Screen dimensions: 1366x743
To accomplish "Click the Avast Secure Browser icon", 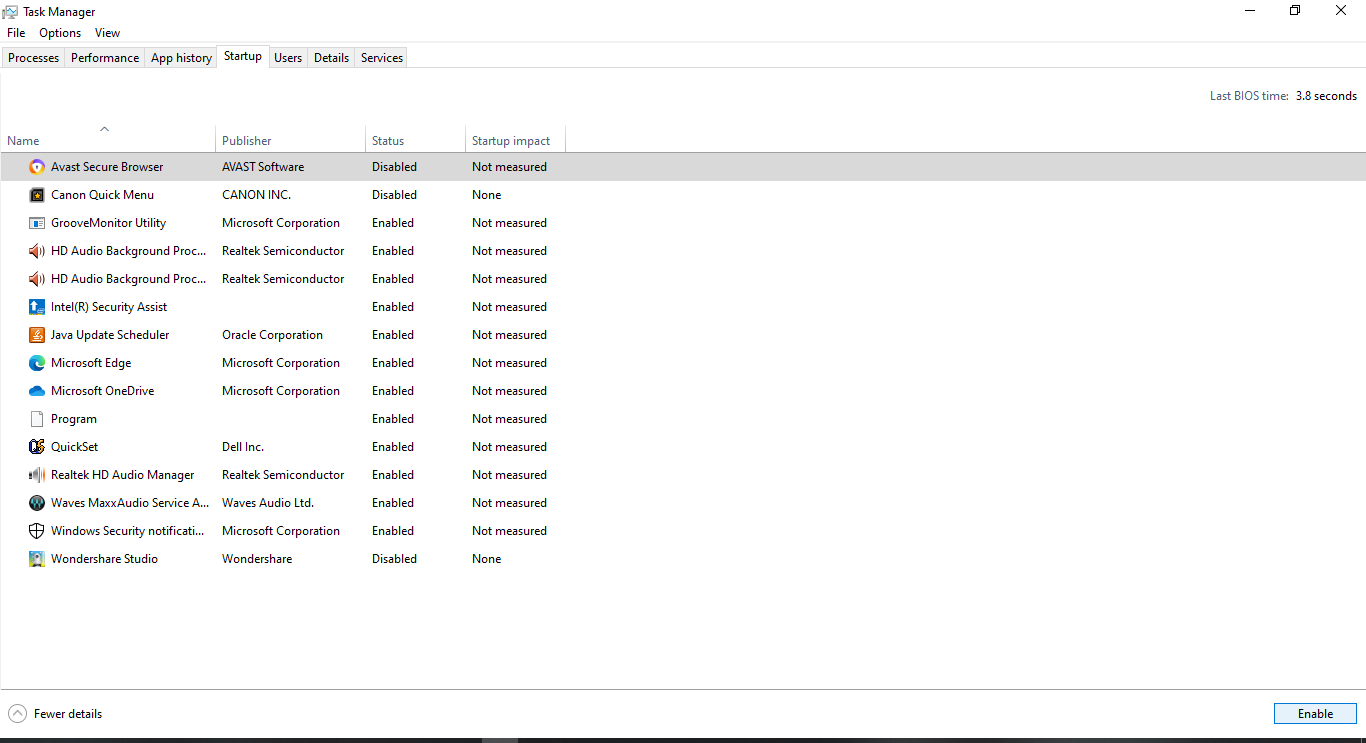I will pyautogui.click(x=37, y=167).
